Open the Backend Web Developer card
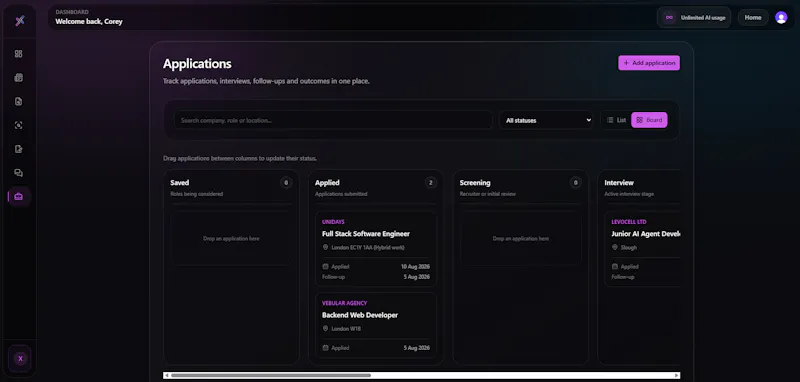The image size is (800, 382). pyautogui.click(x=376, y=325)
